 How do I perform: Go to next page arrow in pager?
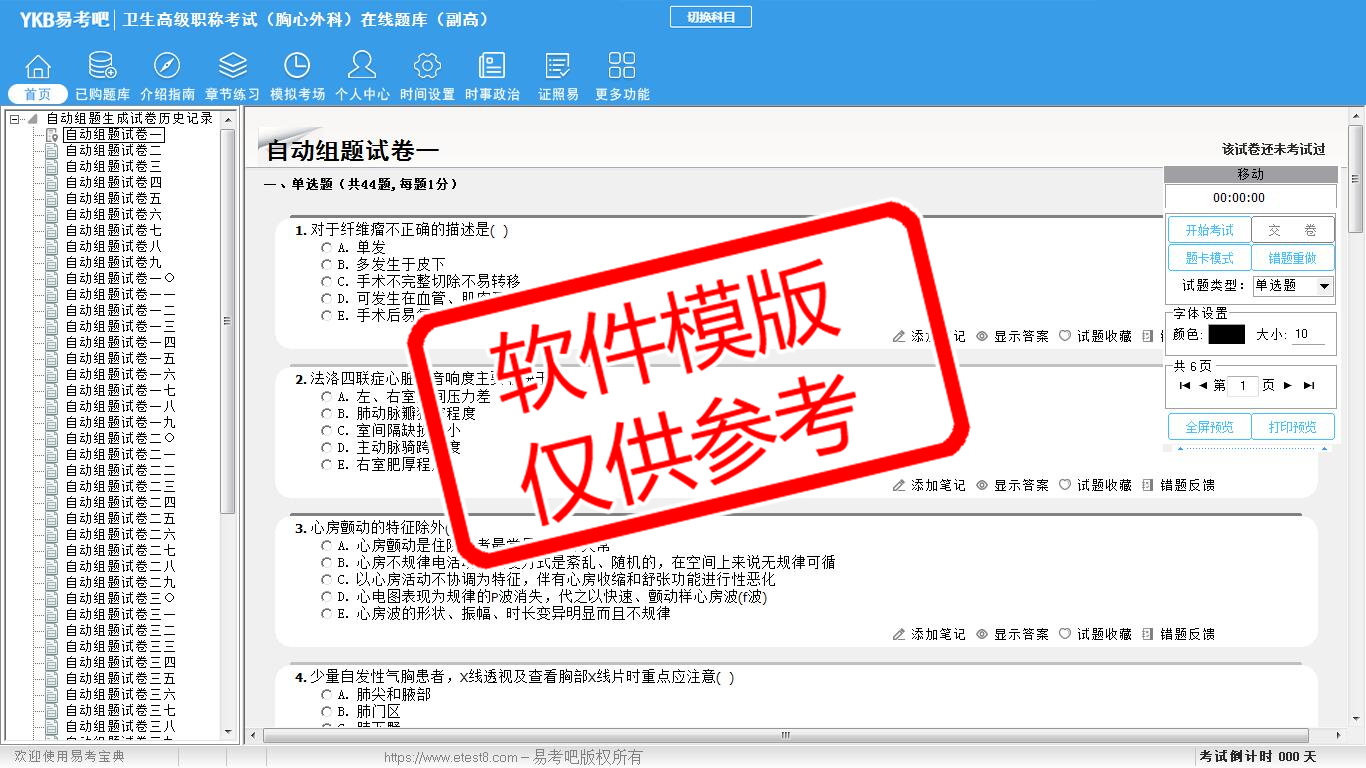coord(1288,386)
